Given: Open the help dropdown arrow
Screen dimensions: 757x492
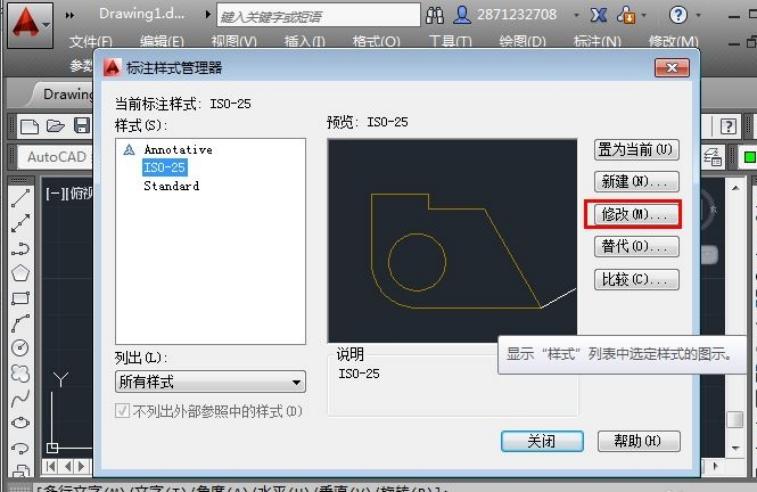Looking at the screenshot, I should coord(698,15).
